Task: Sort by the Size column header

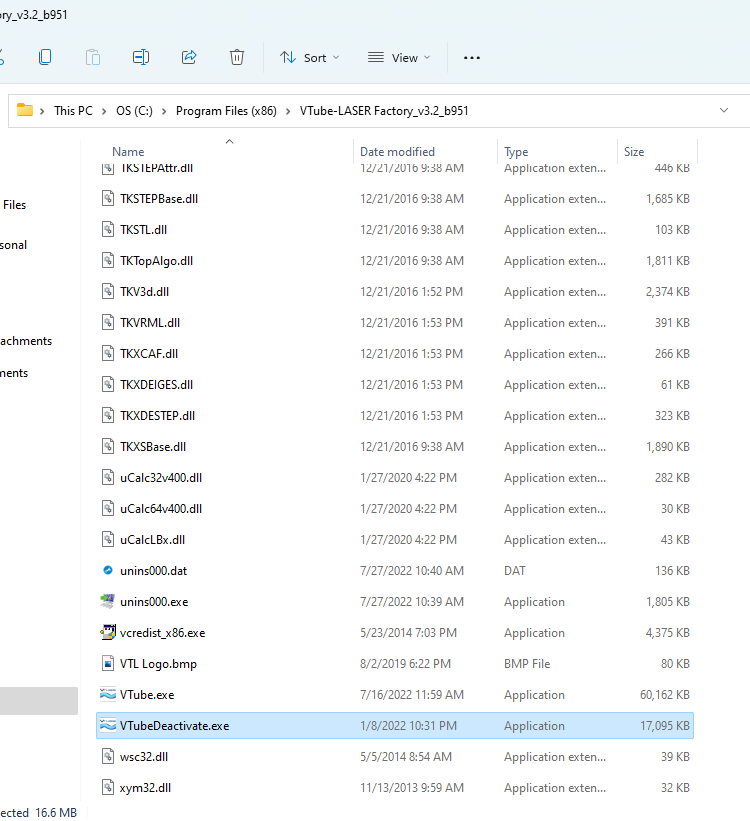Action: point(634,152)
